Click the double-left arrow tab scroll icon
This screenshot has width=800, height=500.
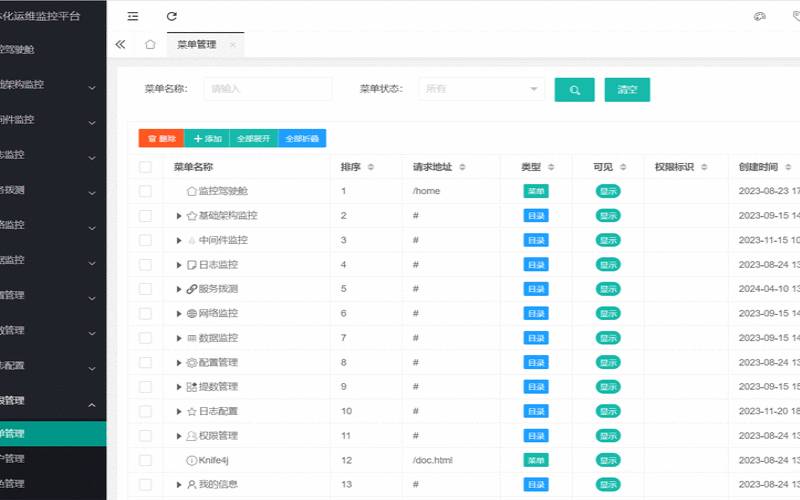pyautogui.click(x=120, y=44)
